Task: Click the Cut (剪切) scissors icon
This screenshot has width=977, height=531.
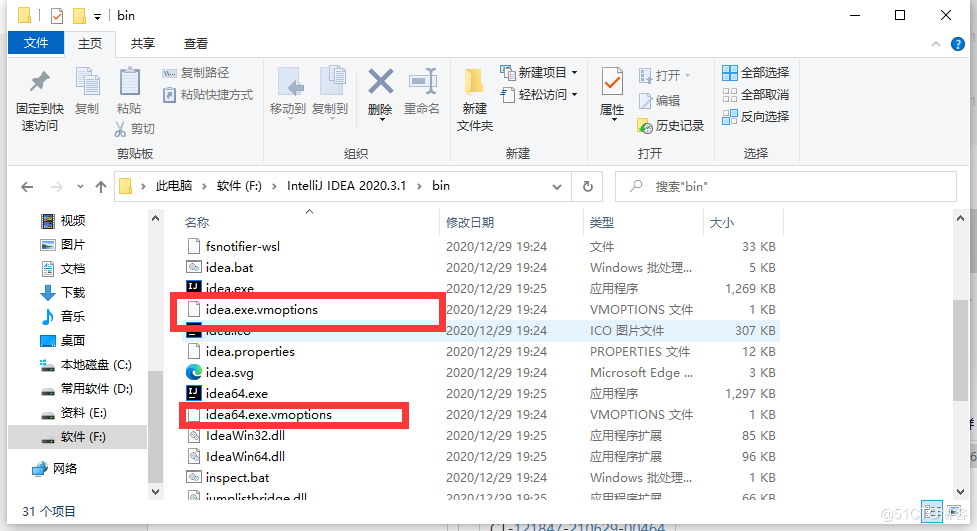Action: [120, 128]
